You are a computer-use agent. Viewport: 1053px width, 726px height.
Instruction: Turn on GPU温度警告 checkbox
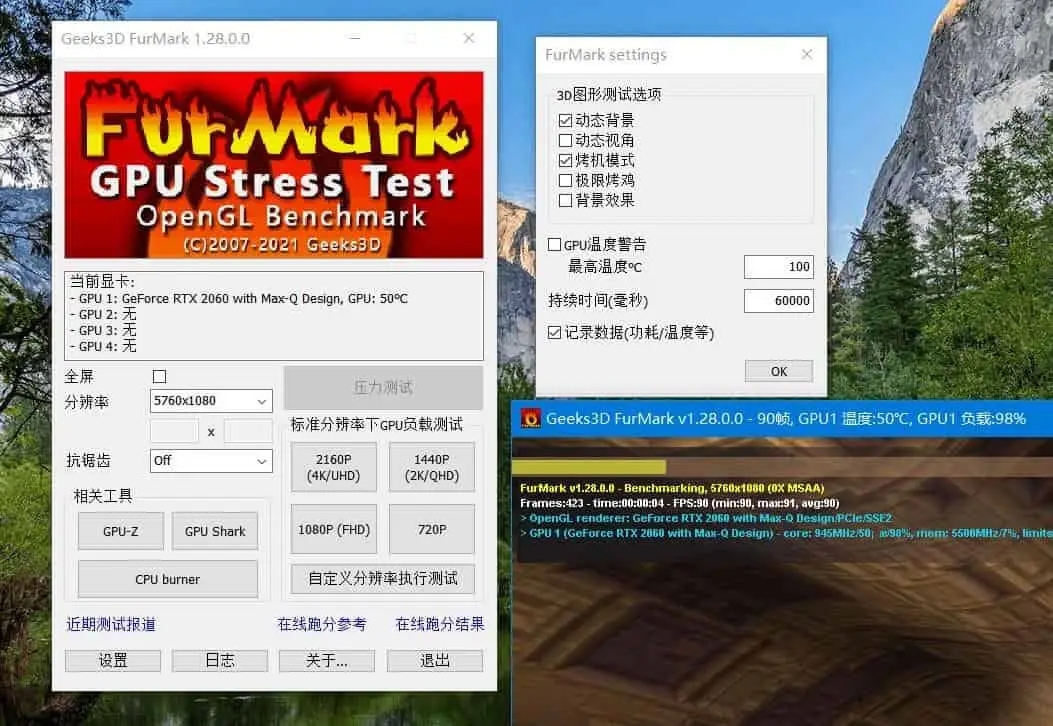point(554,244)
